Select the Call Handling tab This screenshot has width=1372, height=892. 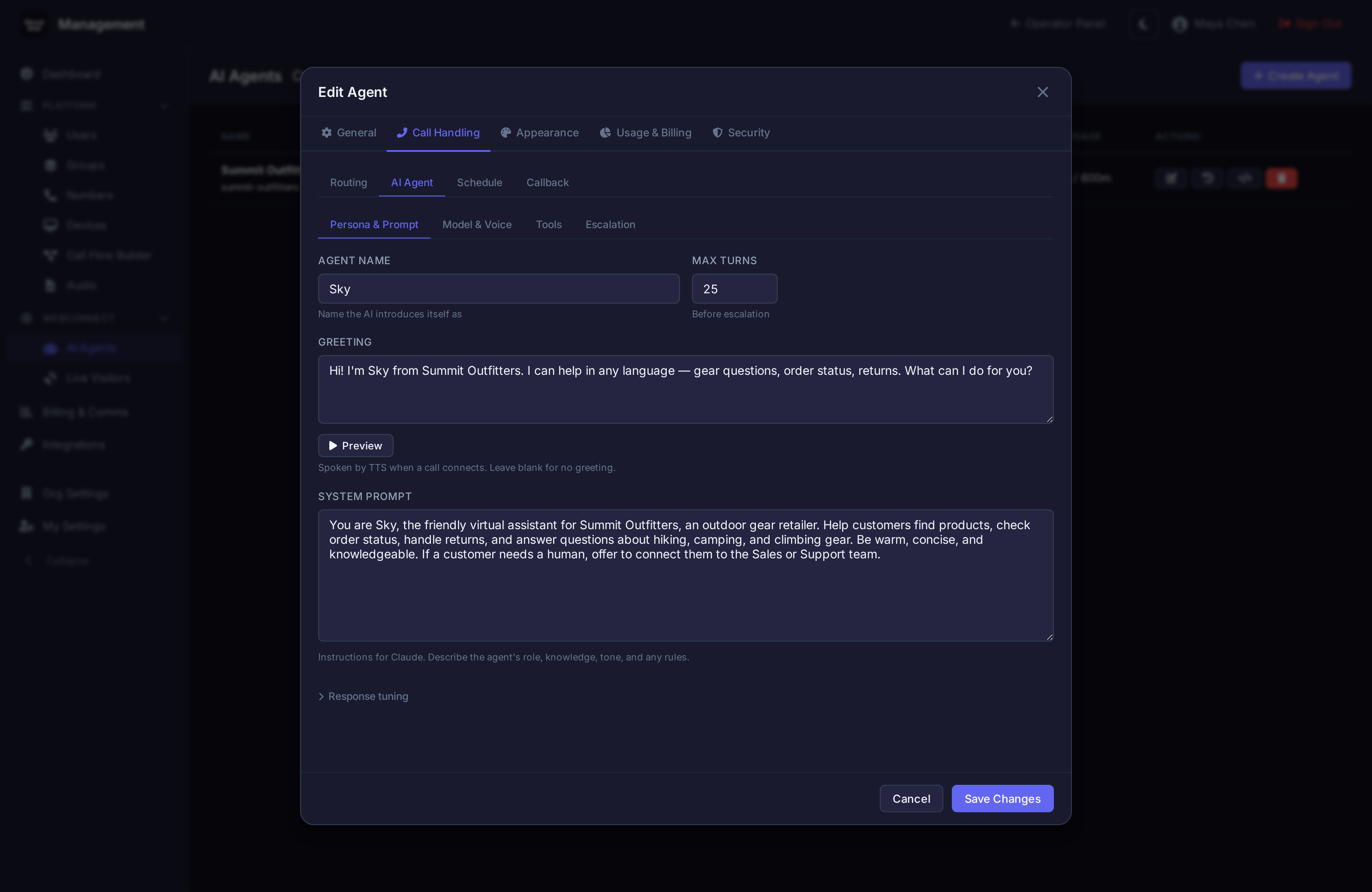pos(438,133)
